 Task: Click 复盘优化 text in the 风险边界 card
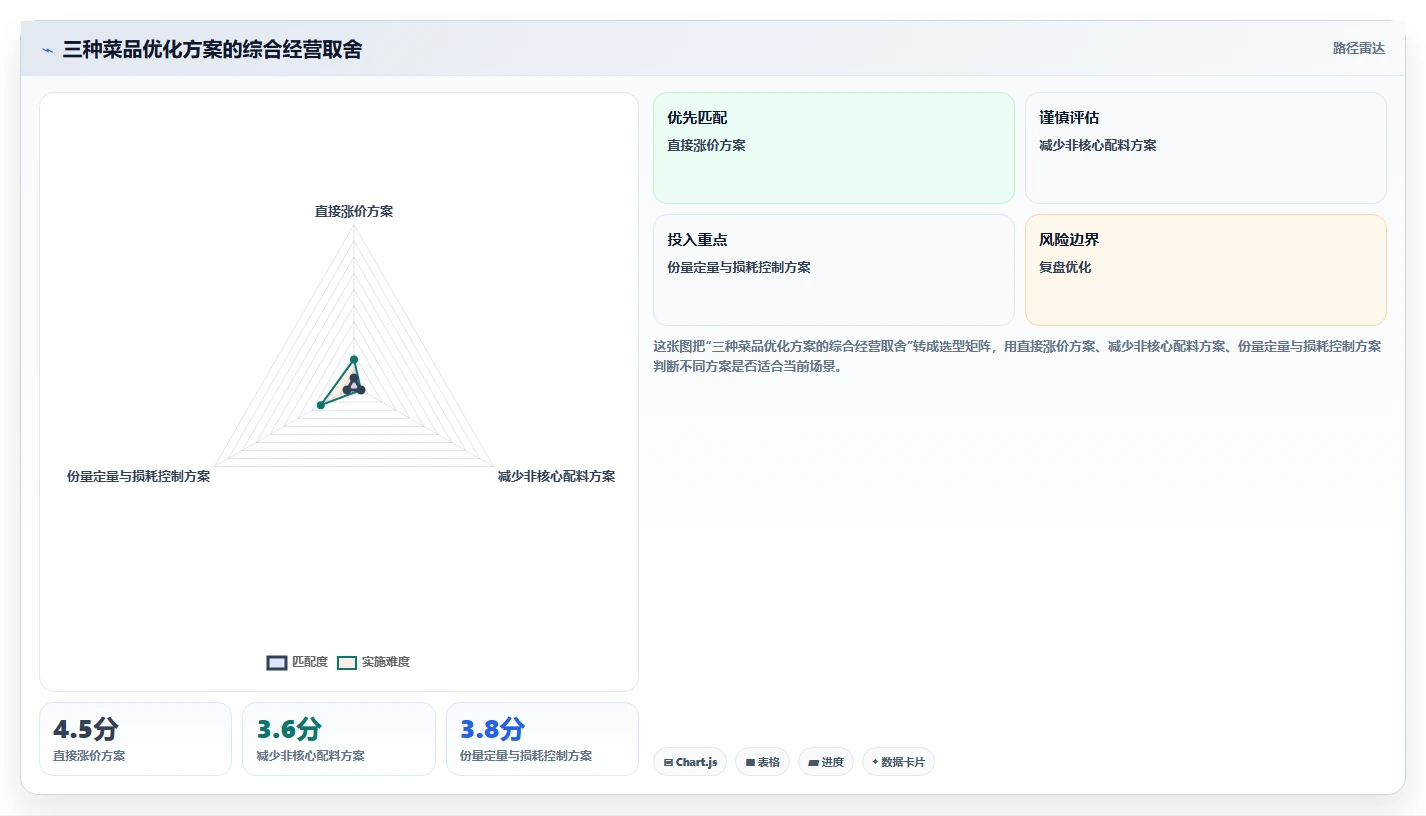(1065, 267)
